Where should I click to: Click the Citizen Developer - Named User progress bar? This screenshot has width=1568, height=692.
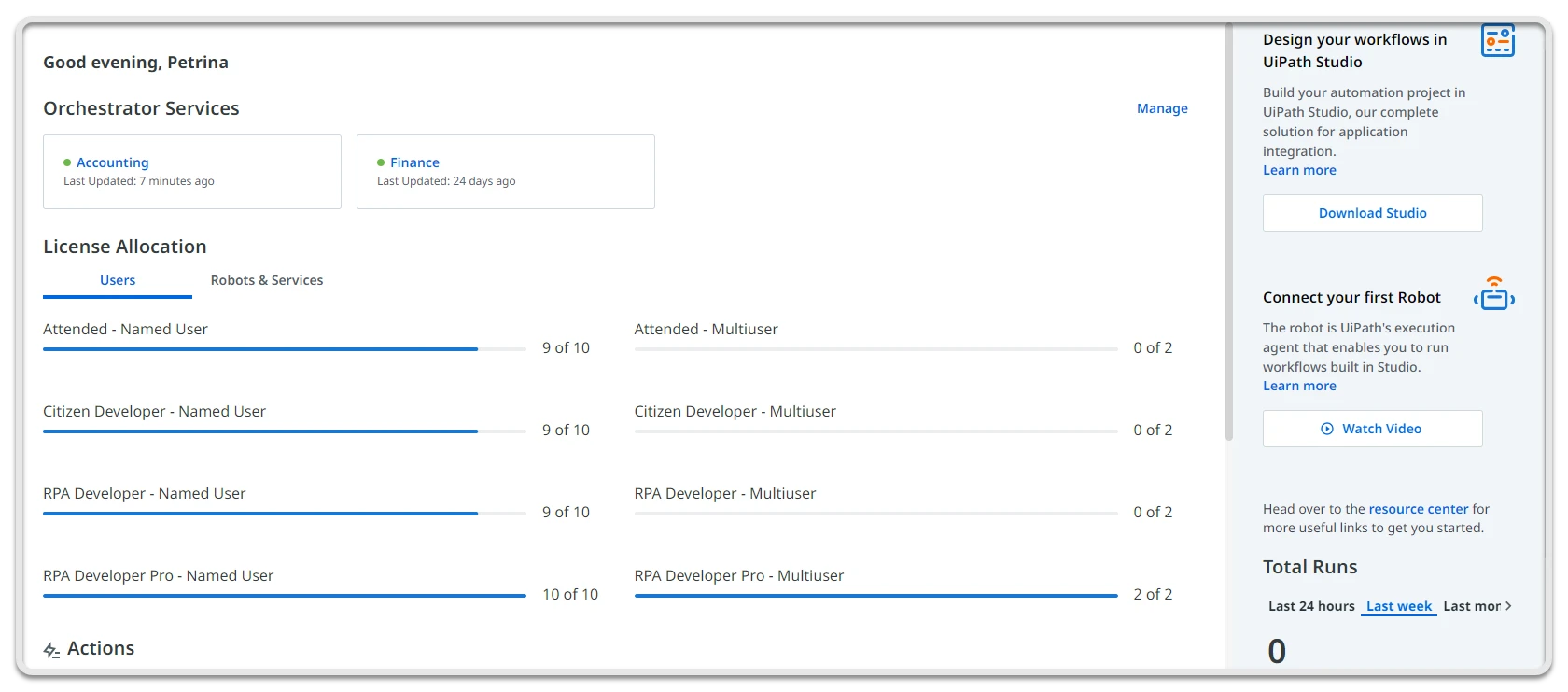(285, 431)
